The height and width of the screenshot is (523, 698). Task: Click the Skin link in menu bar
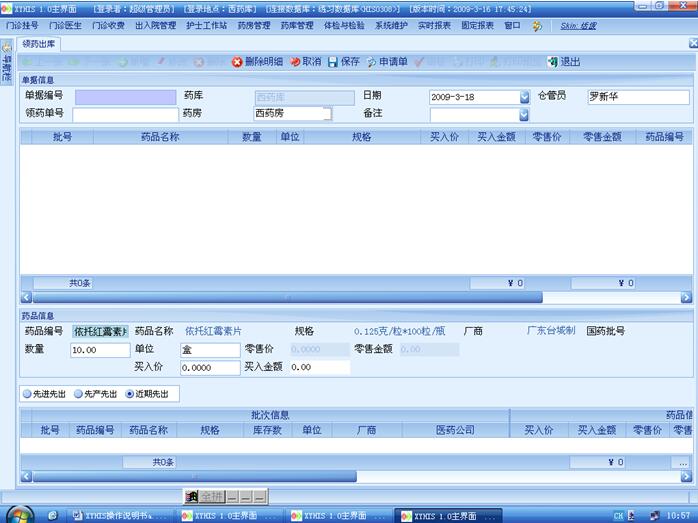[x=578, y=26]
